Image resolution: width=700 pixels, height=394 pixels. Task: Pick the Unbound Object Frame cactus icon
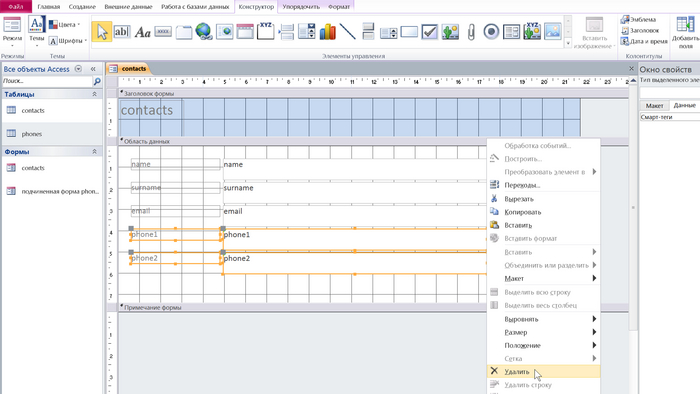pyautogui.click(x=450, y=32)
